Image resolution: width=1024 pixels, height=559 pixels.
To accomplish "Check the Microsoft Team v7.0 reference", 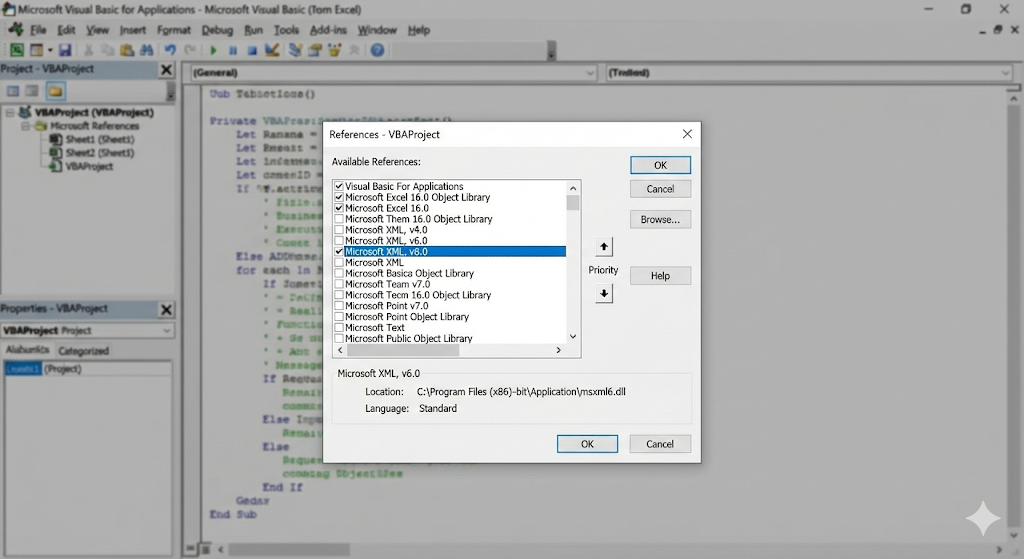I will click(339, 284).
